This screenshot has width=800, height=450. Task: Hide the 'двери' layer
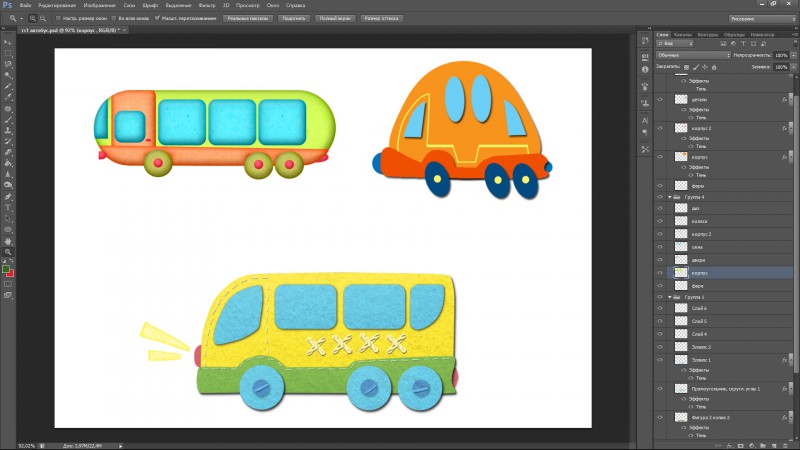tap(660, 260)
